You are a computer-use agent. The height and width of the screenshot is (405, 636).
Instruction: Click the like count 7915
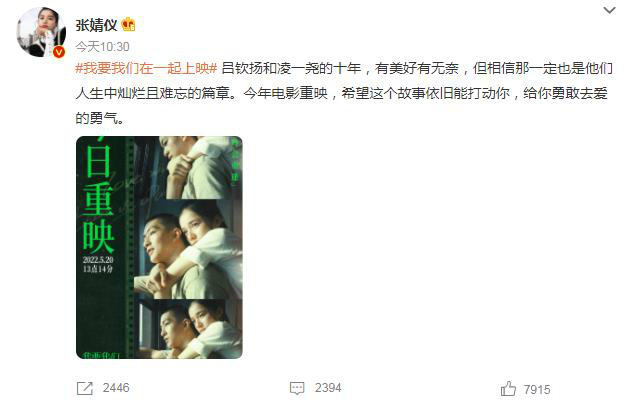[x=537, y=390]
